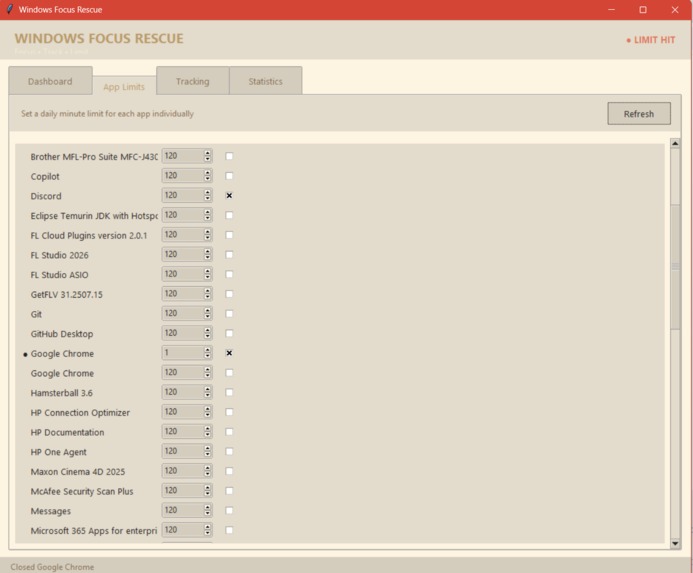Select the Copilot app label
Screen dimensions: 693x573
45,176
